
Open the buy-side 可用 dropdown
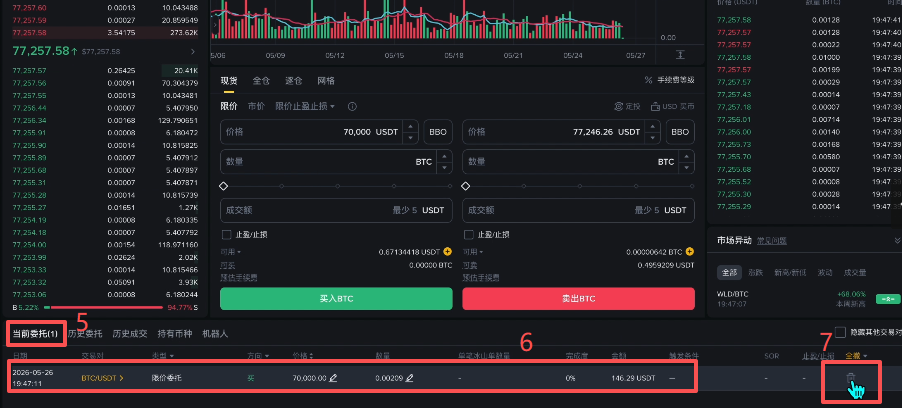230,252
